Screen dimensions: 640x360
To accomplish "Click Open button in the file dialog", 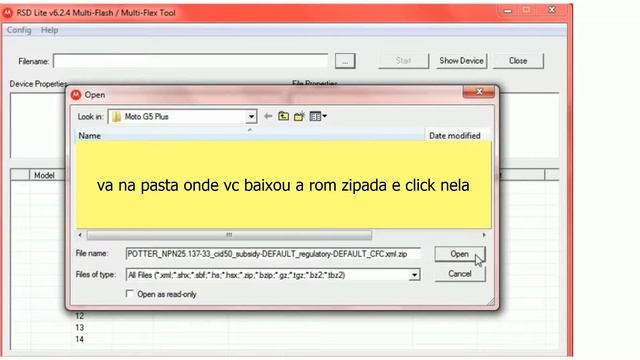I will pyautogui.click(x=460, y=254).
